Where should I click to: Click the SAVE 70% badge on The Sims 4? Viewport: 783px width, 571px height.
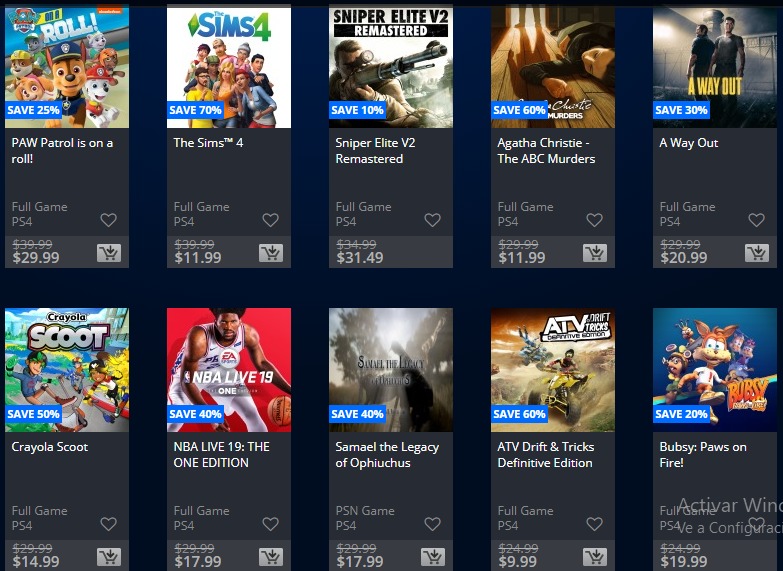pos(195,110)
